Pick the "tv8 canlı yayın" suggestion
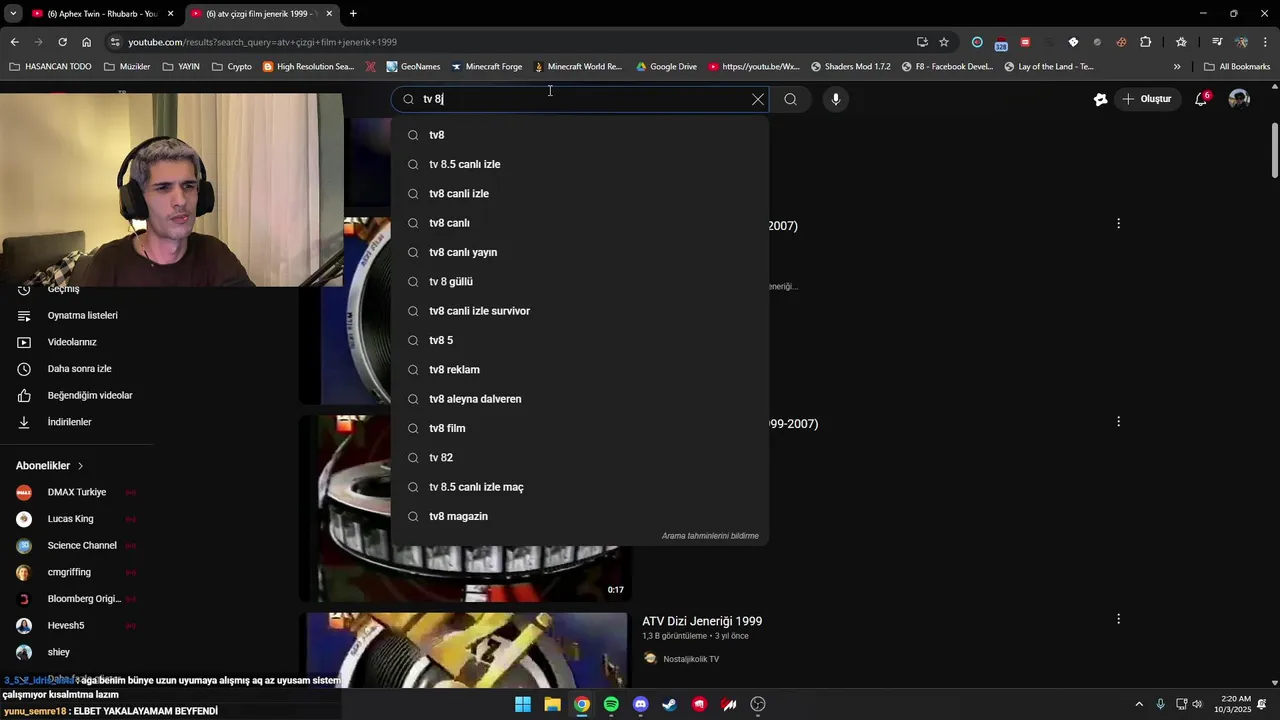Image resolution: width=1280 pixels, height=720 pixels. (x=580, y=252)
